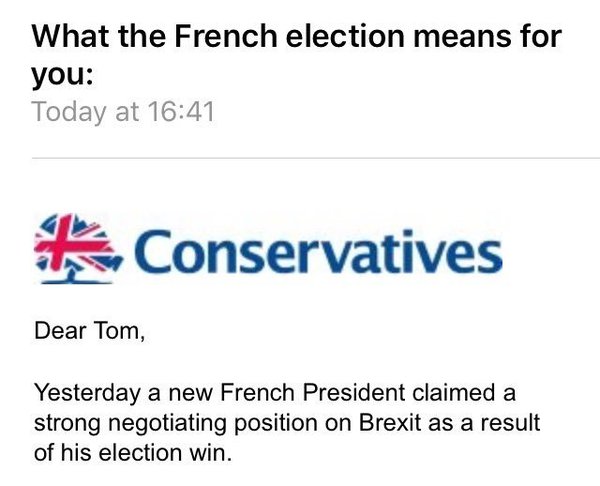The width and height of the screenshot is (600, 486).
Task: Click the word 'result' in the body
Action: [512, 423]
